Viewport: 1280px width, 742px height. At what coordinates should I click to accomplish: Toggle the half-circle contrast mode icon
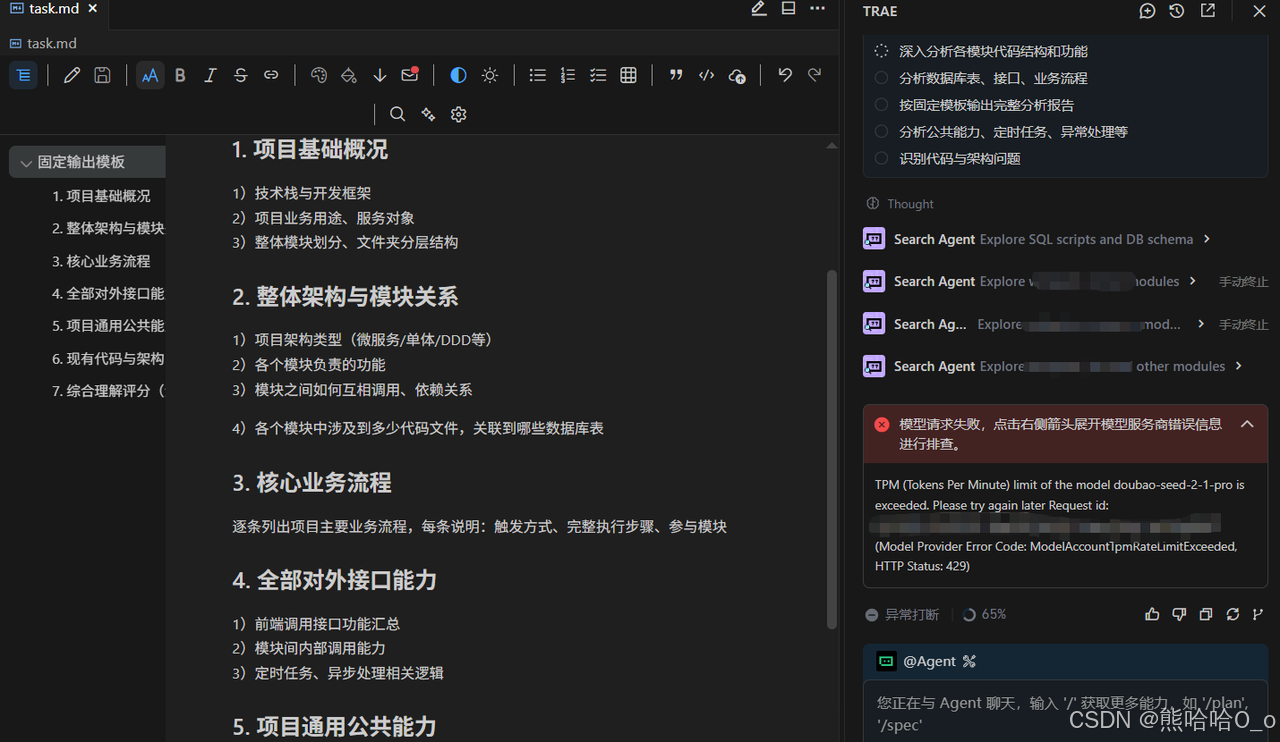click(458, 75)
